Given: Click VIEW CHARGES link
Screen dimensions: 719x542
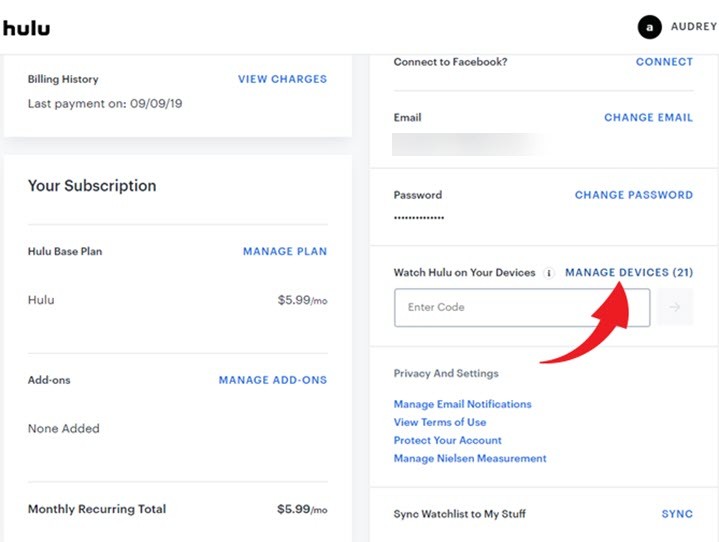Looking at the screenshot, I should tap(282, 79).
